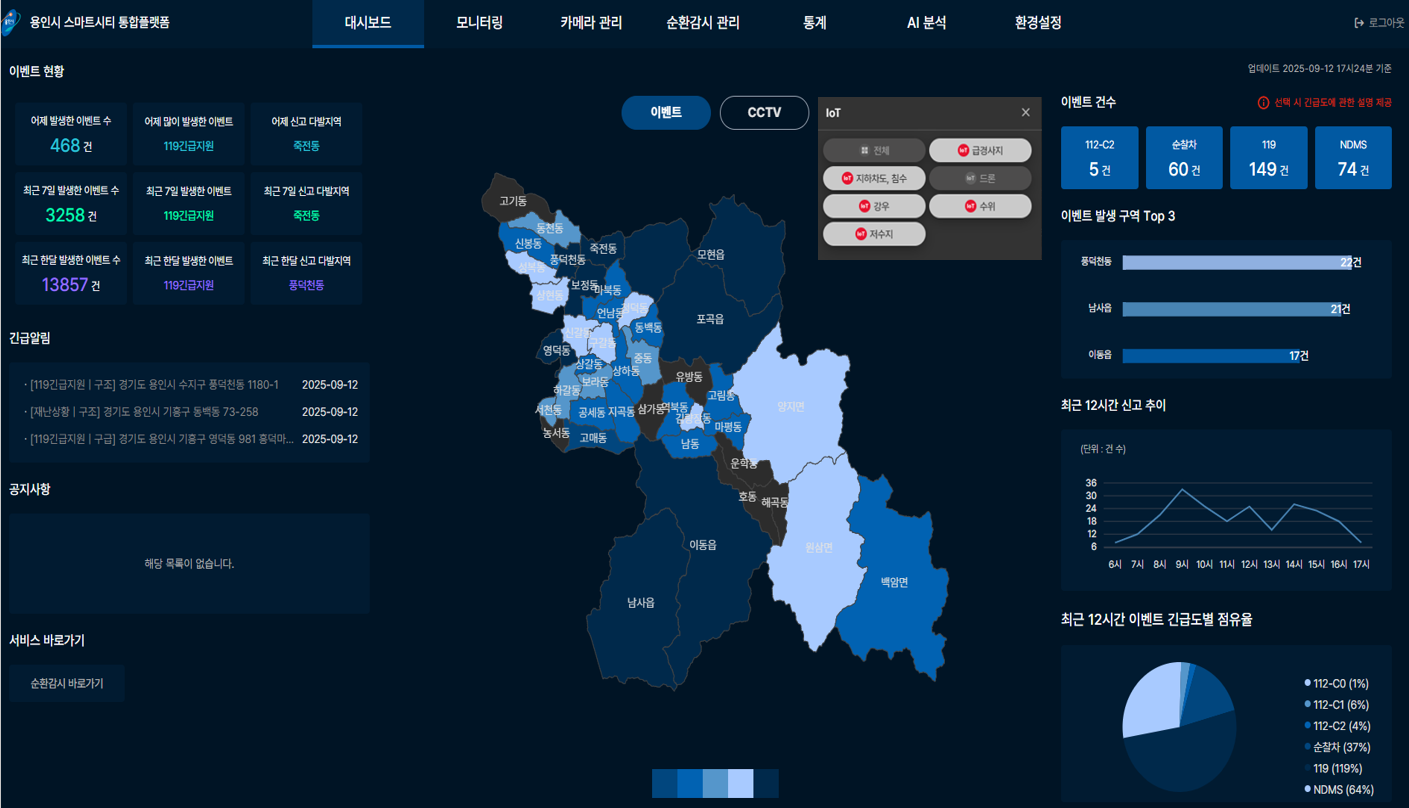1409x808 pixels.
Task: Switch the map to CCTV view
Action: click(x=764, y=113)
